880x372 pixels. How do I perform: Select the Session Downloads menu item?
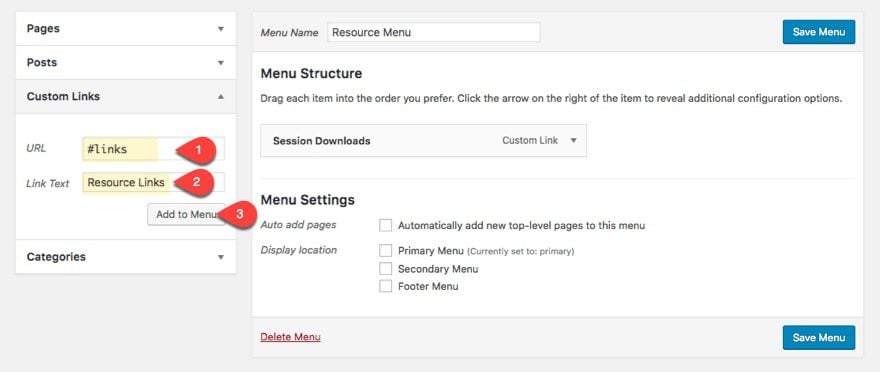click(x=424, y=141)
